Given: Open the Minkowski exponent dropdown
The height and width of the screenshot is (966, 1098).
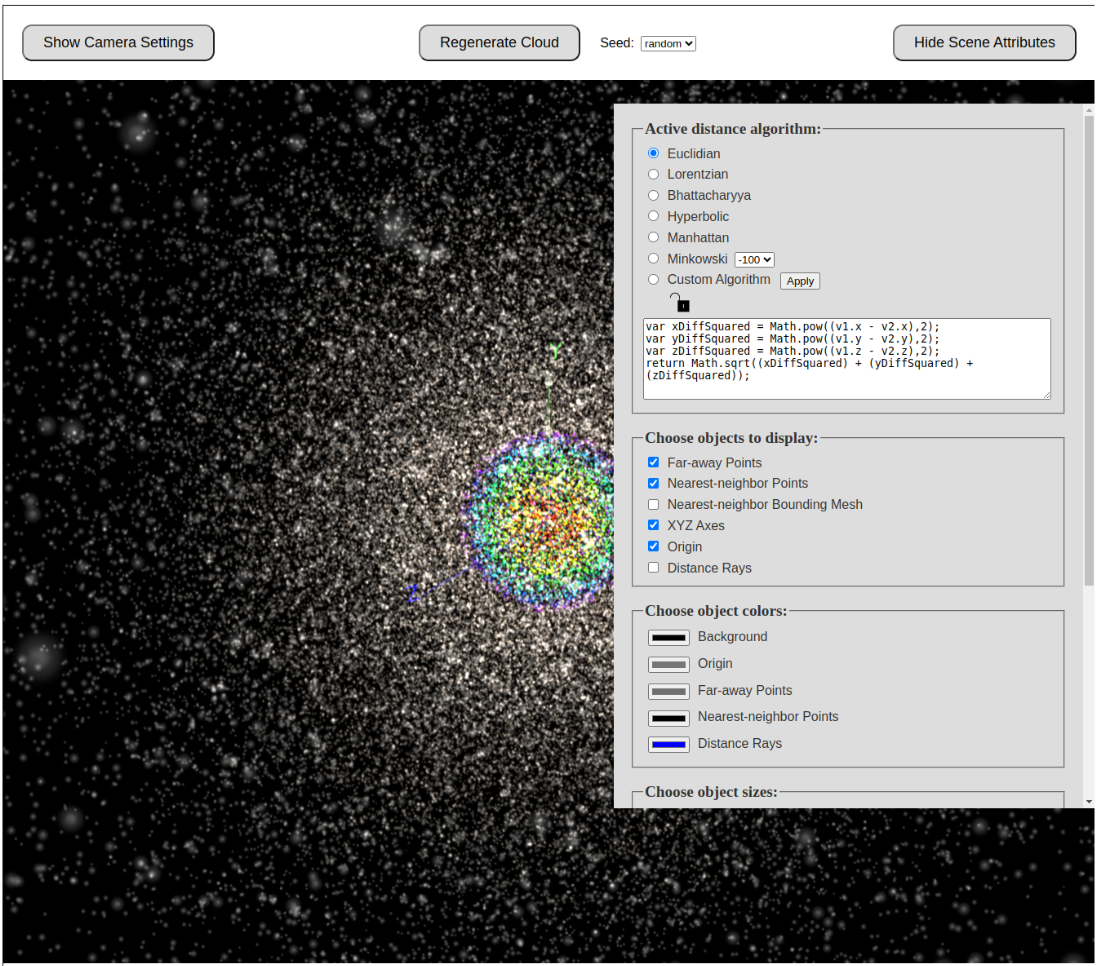Looking at the screenshot, I should coord(754,259).
